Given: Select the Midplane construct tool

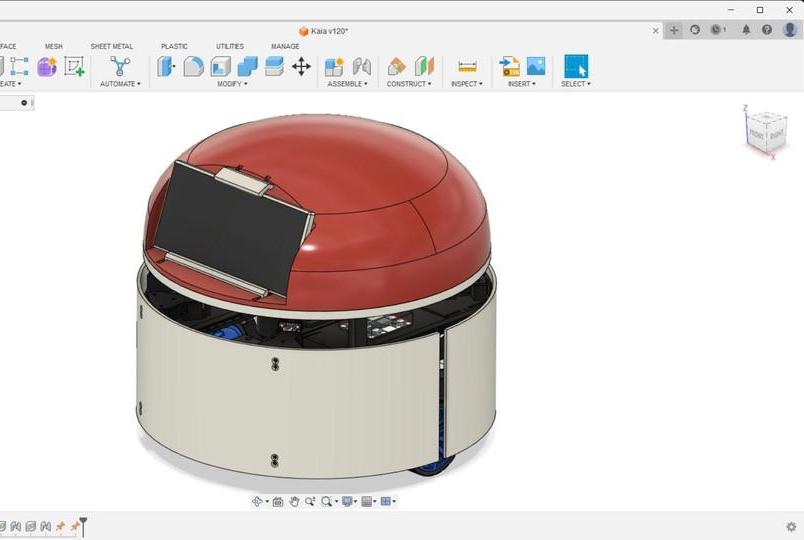Looking at the screenshot, I should (x=424, y=67).
